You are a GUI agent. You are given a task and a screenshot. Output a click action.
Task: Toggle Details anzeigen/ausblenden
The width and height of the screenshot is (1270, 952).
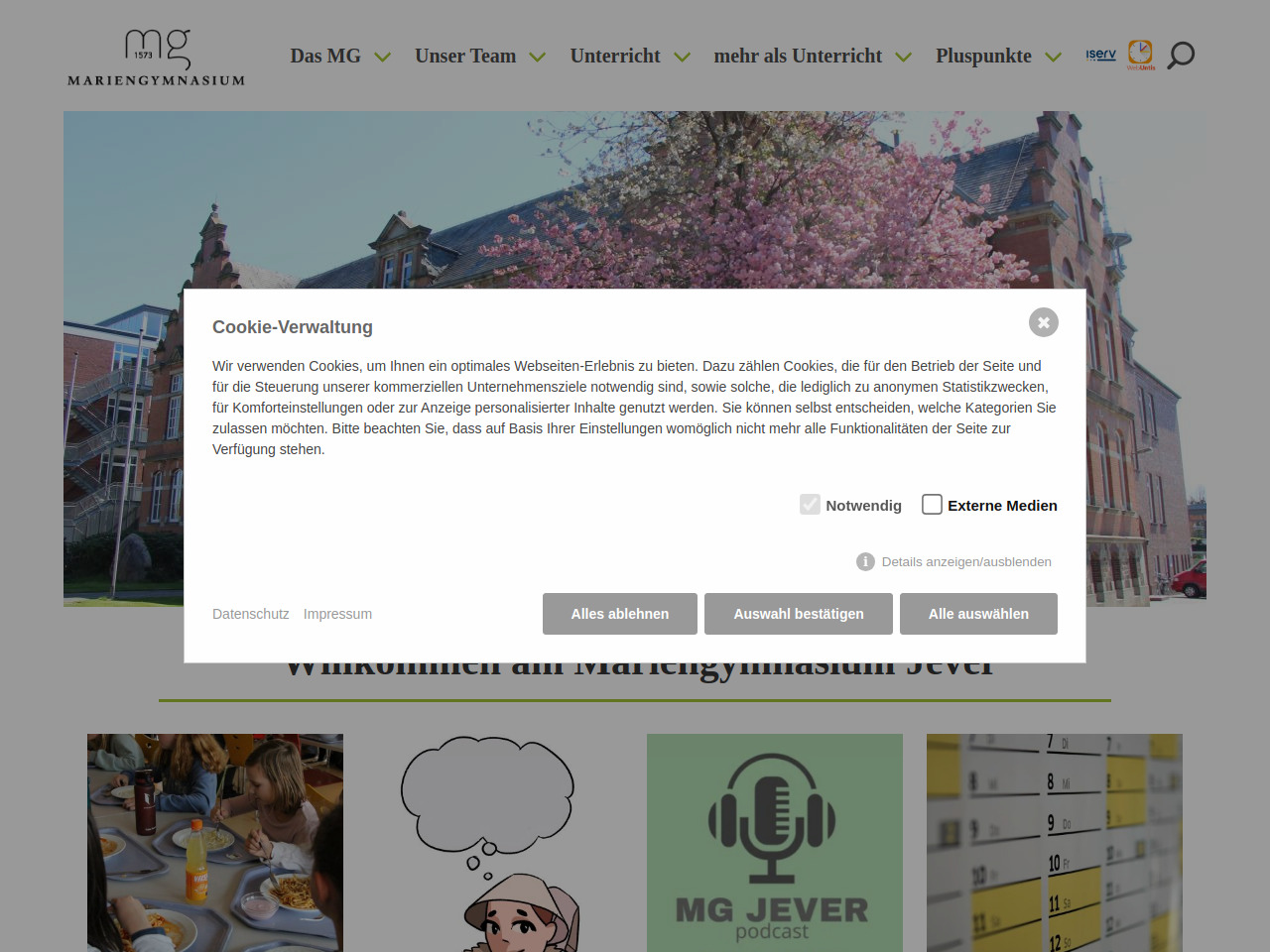tap(965, 562)
